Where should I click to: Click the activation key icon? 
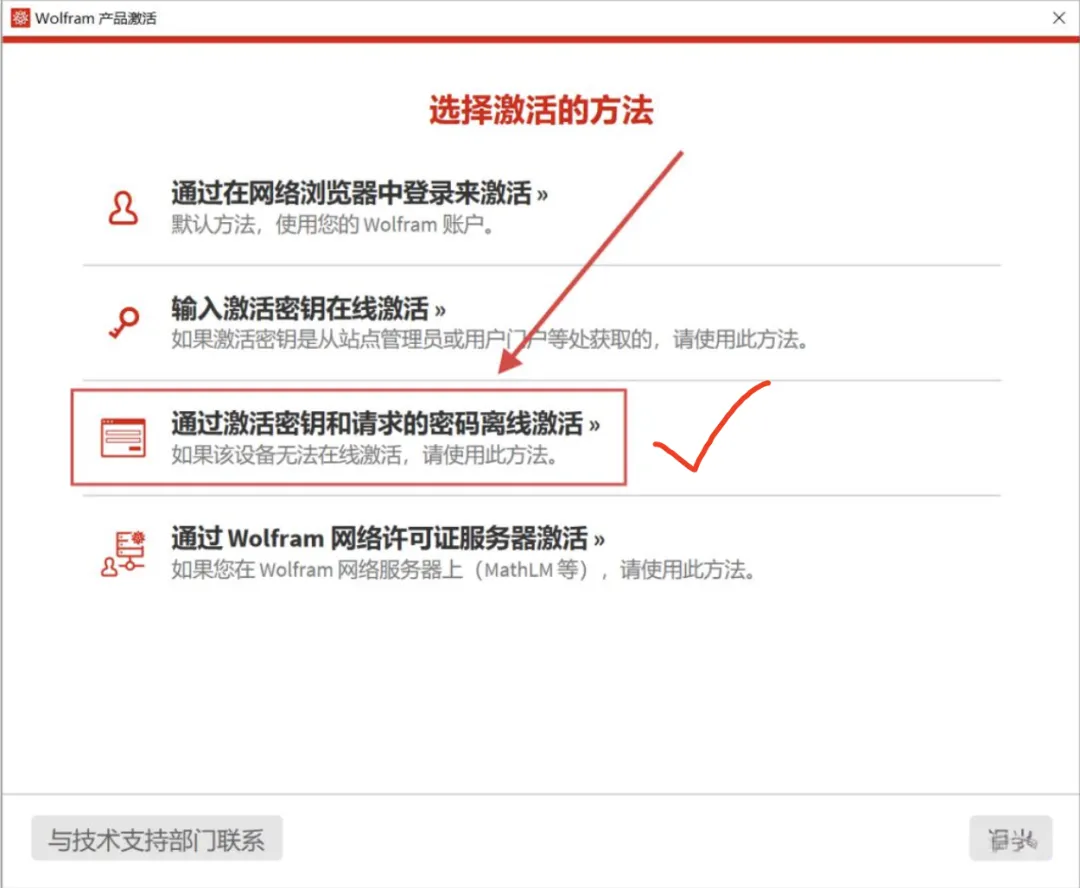tap(124, 322)
